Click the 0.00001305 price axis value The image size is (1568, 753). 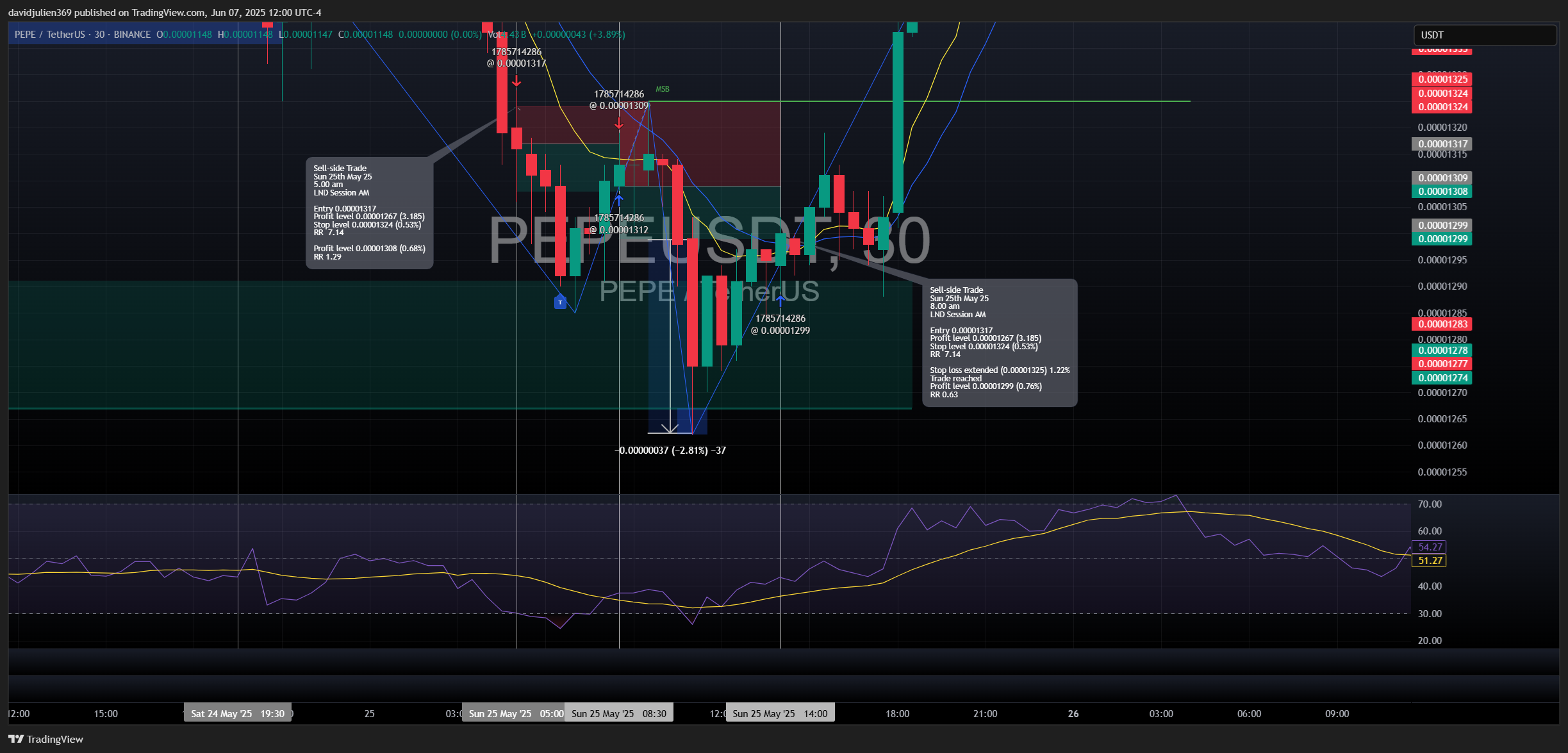(x=1442, y=207)
